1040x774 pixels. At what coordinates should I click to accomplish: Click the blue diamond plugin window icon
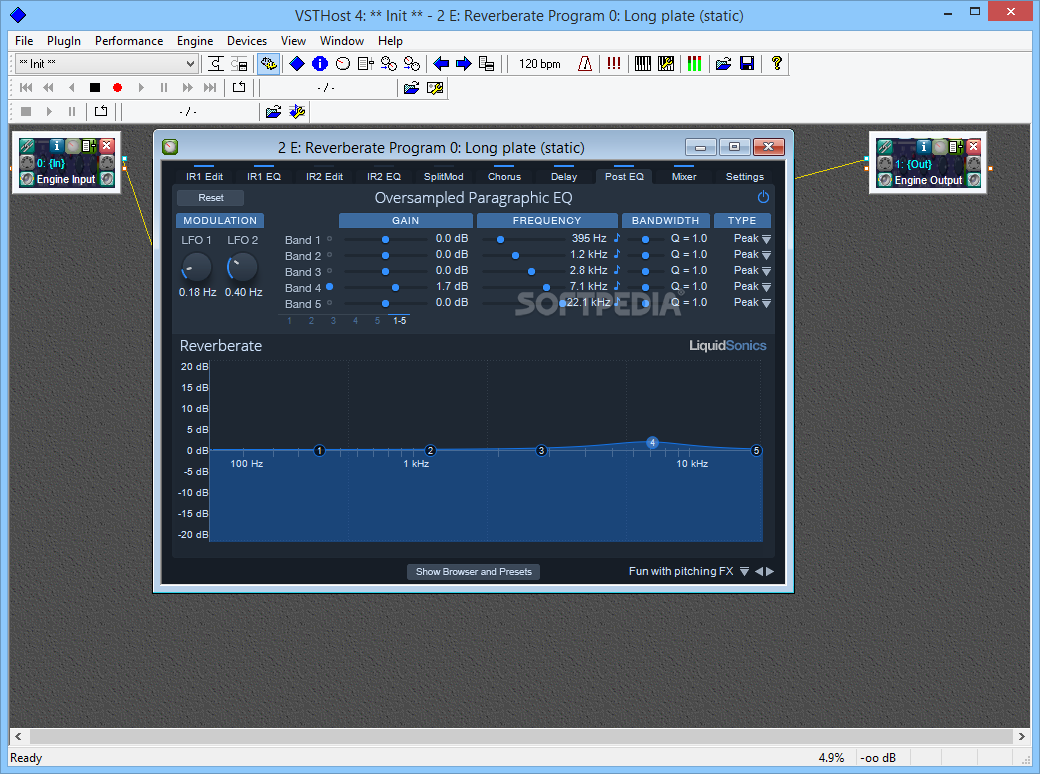(297, 64)
